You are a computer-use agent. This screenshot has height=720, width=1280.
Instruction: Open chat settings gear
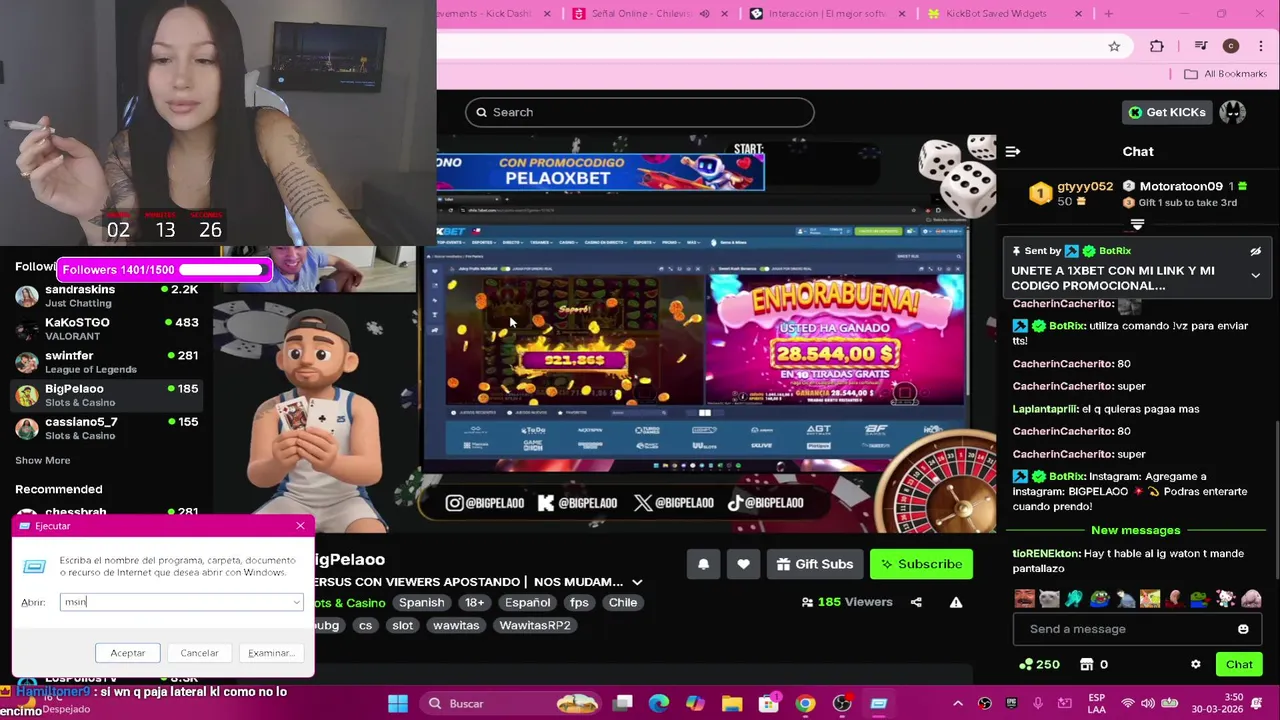(x=1195, y=664)
